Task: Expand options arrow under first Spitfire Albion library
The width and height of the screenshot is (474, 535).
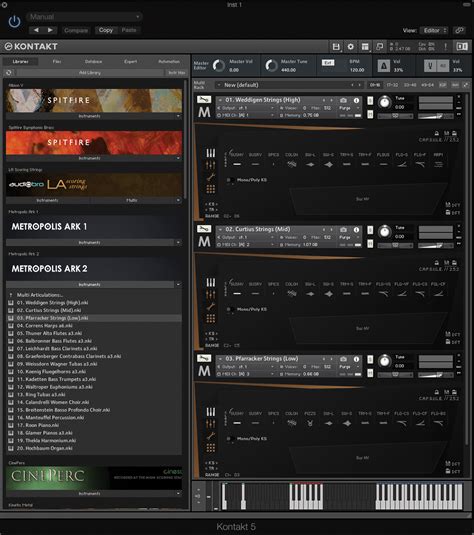Action: click(178, 116)
